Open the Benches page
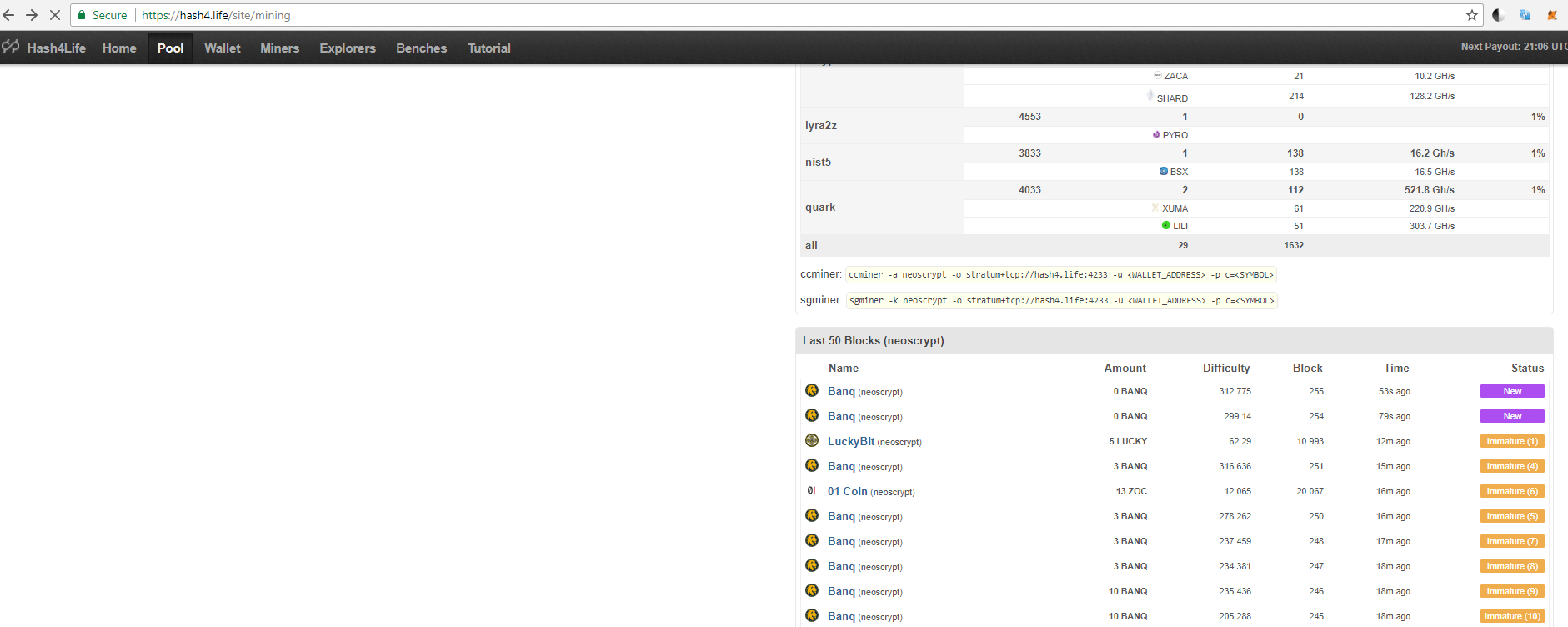This screenshot has width=1568, height=627. pos(422,48)
